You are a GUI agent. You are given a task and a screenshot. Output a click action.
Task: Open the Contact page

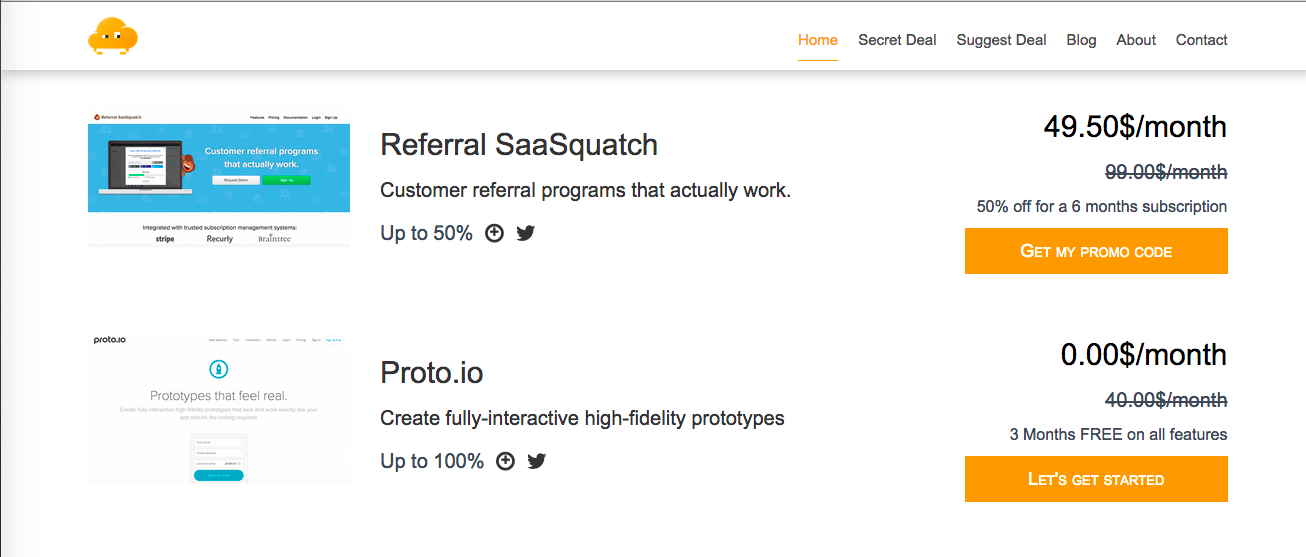[x=1201, y=40]
